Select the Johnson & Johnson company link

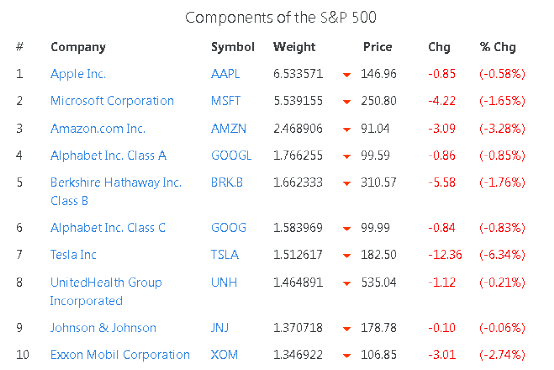[x=103, y=328]
